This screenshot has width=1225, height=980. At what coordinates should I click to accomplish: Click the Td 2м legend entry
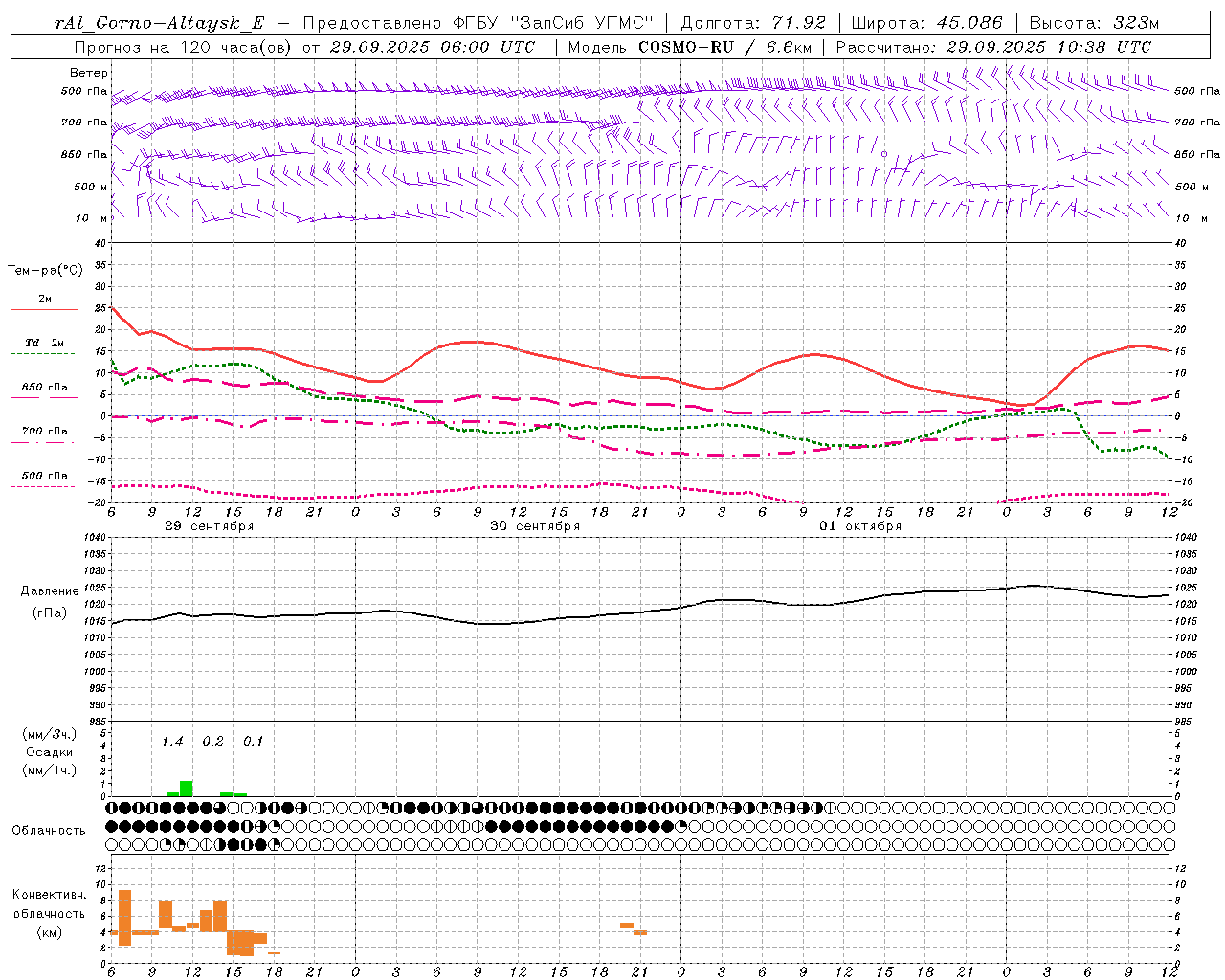pos(44,343)
